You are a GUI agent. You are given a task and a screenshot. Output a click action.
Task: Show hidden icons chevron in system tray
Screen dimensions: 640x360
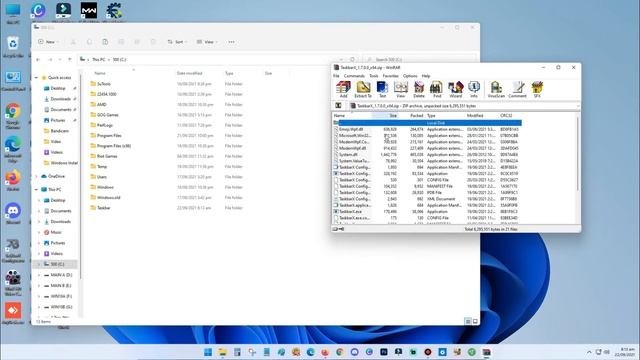pos(589,352)
